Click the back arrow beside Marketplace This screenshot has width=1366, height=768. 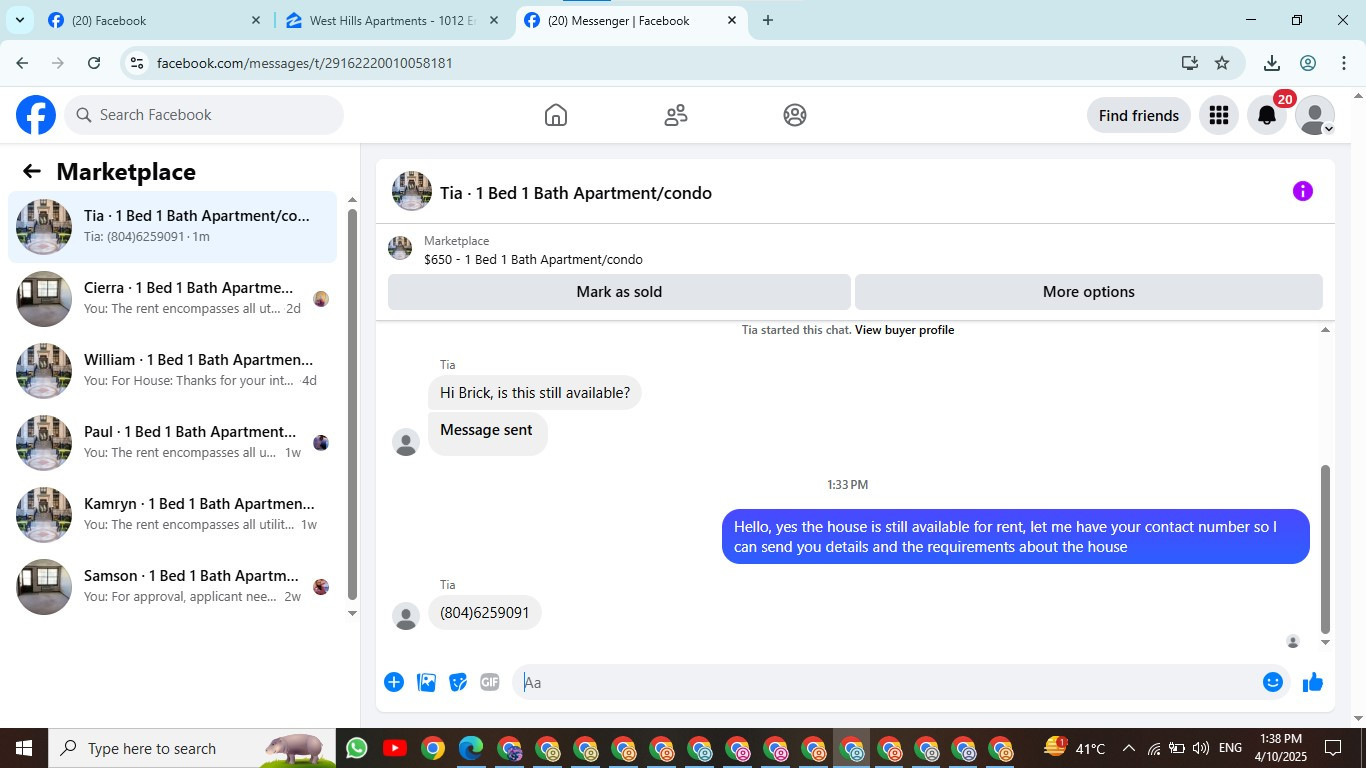pyautogui.click(x=32, y=171)
